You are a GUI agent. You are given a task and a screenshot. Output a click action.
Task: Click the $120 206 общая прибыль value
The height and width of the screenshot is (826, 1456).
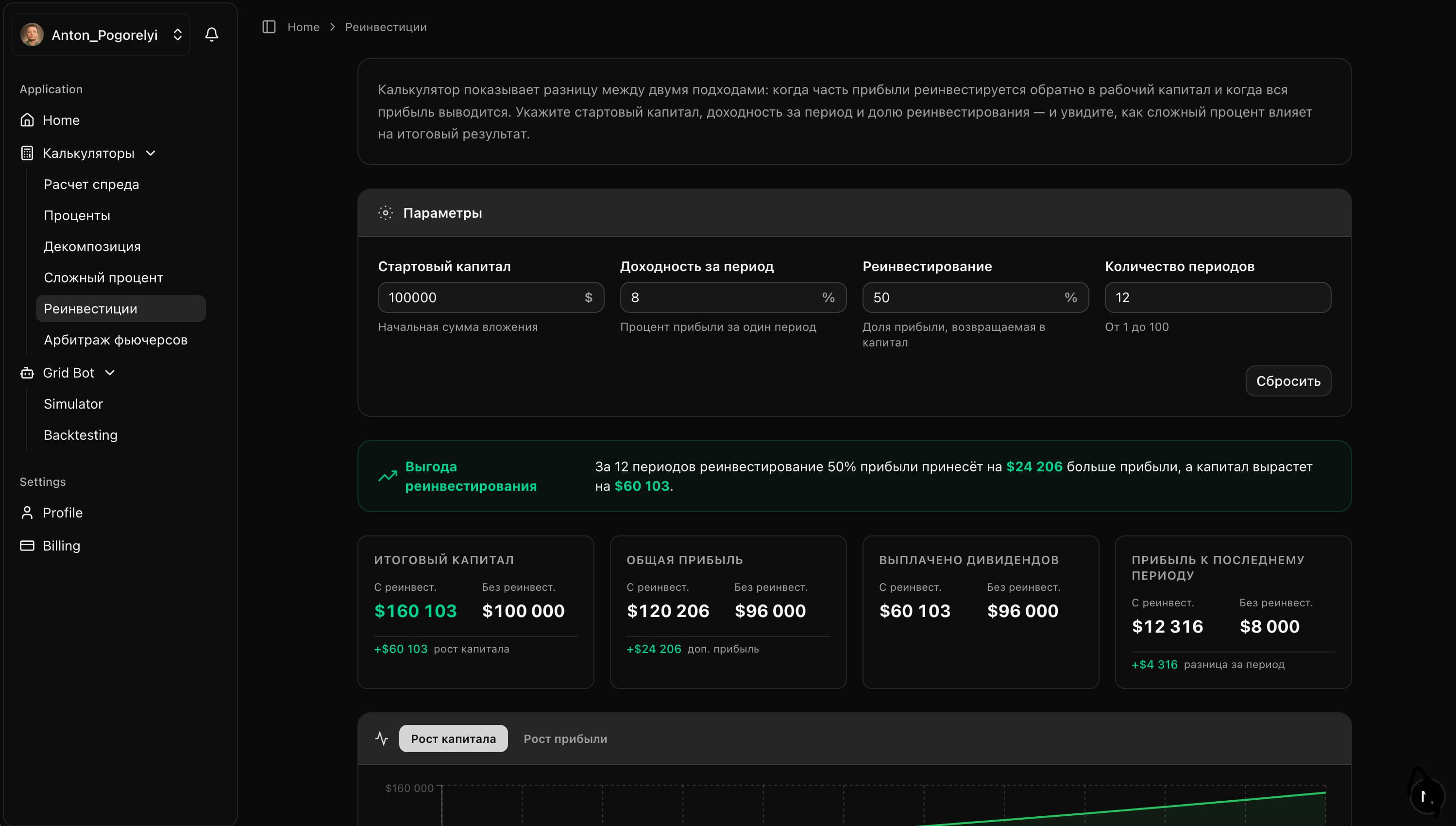tap(668, 611)
